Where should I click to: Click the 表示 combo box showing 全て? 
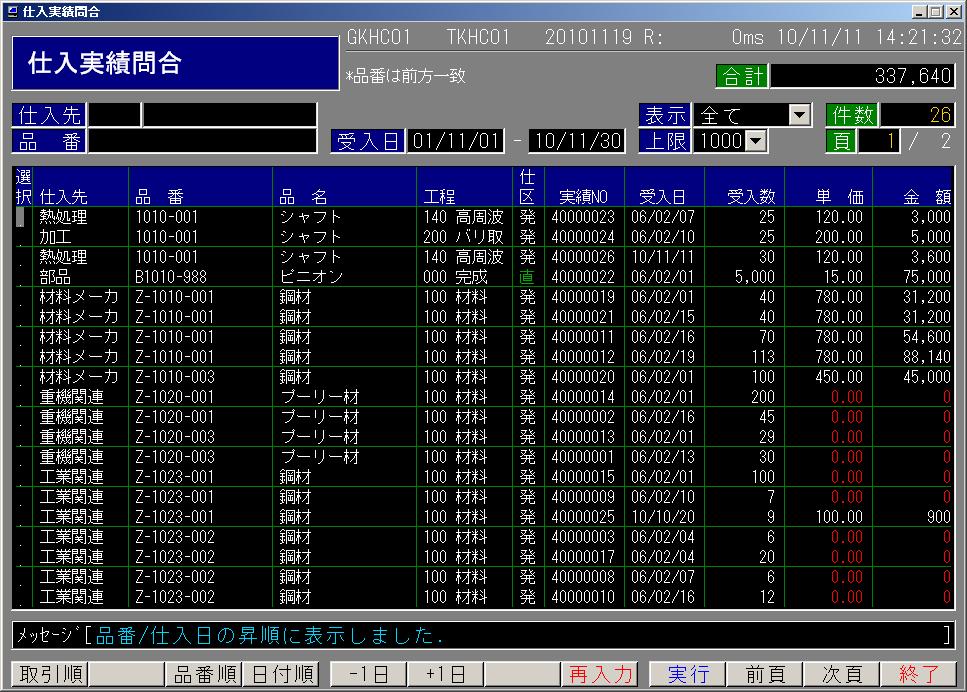[x=752, y=115]
